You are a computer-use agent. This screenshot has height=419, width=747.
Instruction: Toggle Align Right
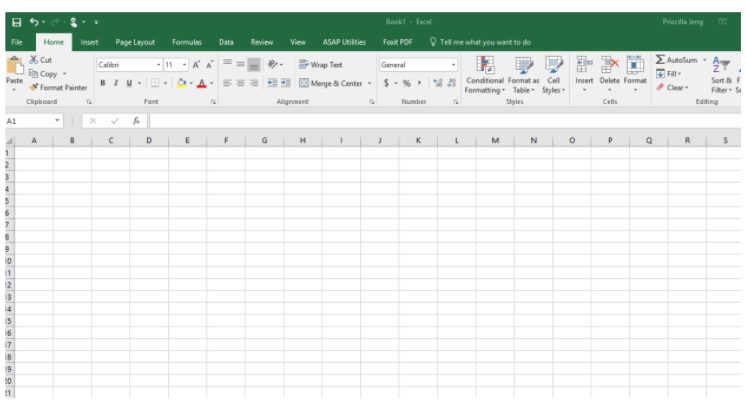(x=254, y=83)
